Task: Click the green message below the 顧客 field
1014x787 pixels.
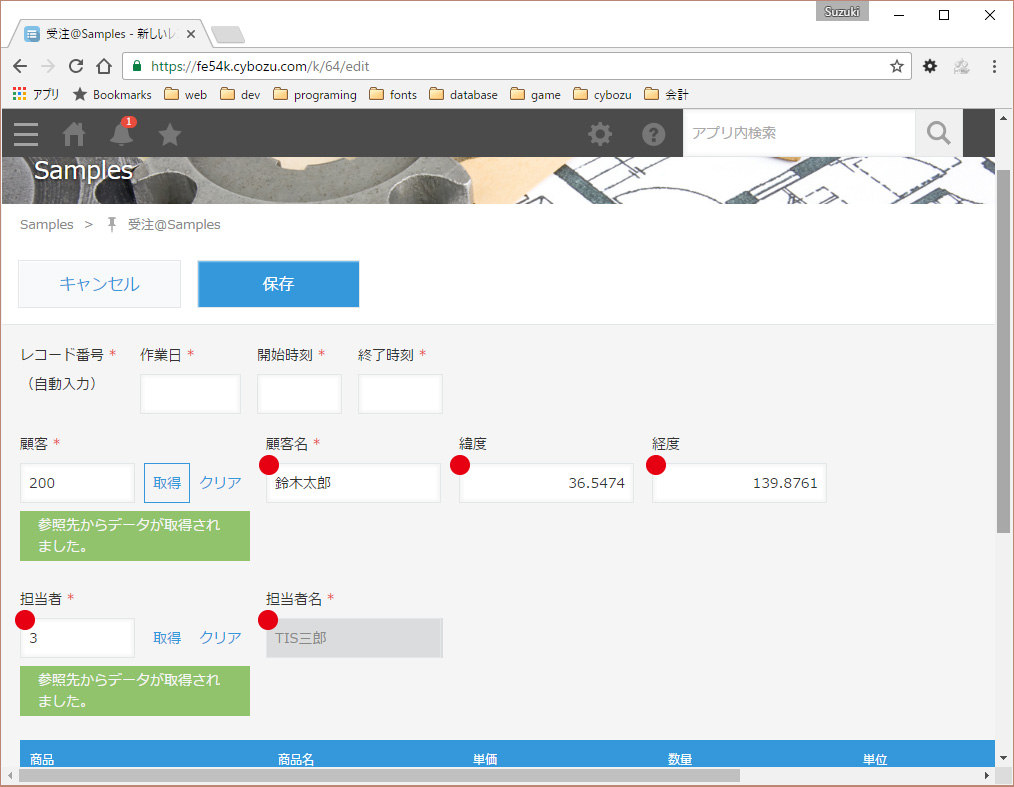Action: 135,535
